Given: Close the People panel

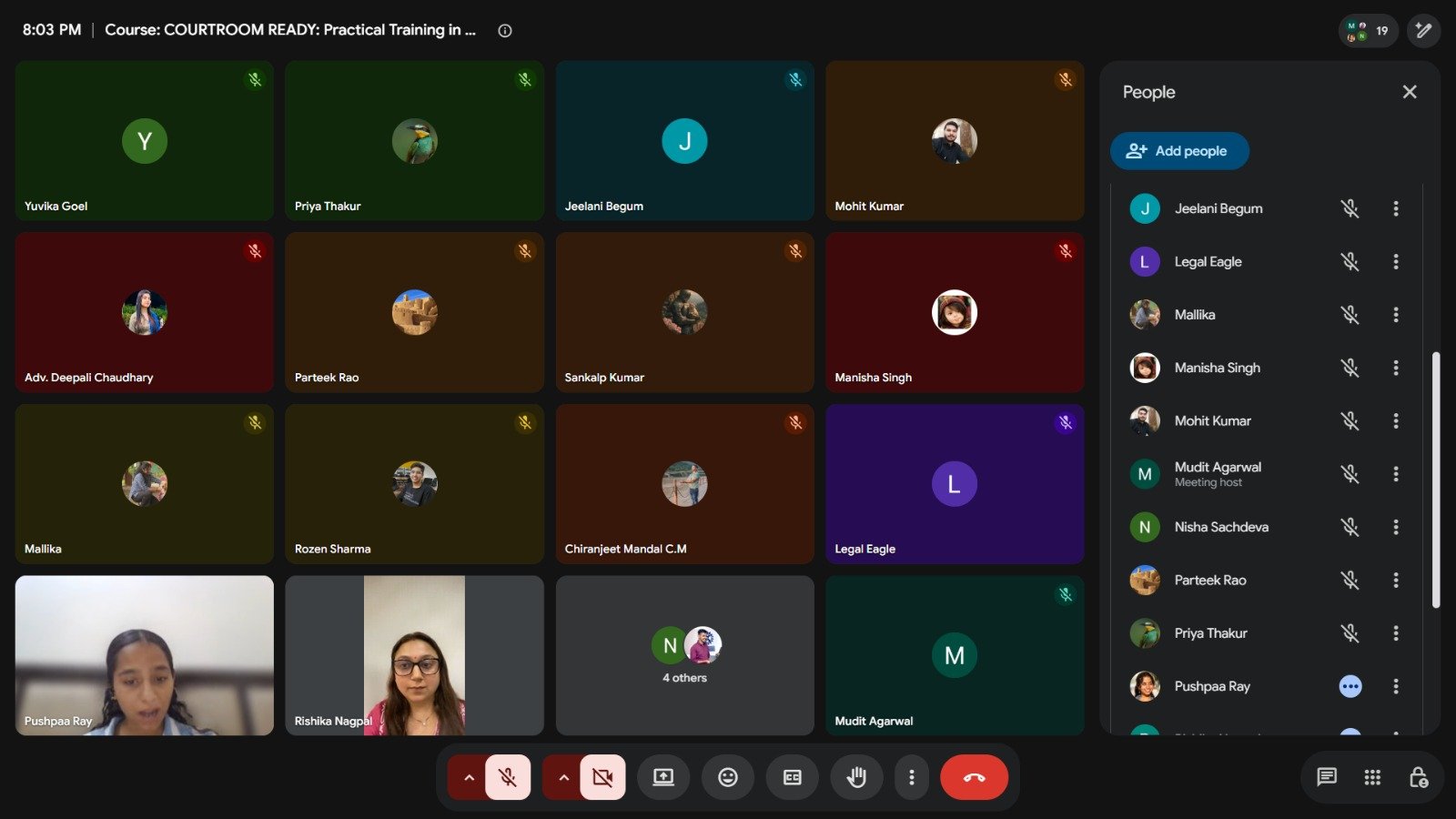Looking at the screenshot, I should [x=1410, y=92].
